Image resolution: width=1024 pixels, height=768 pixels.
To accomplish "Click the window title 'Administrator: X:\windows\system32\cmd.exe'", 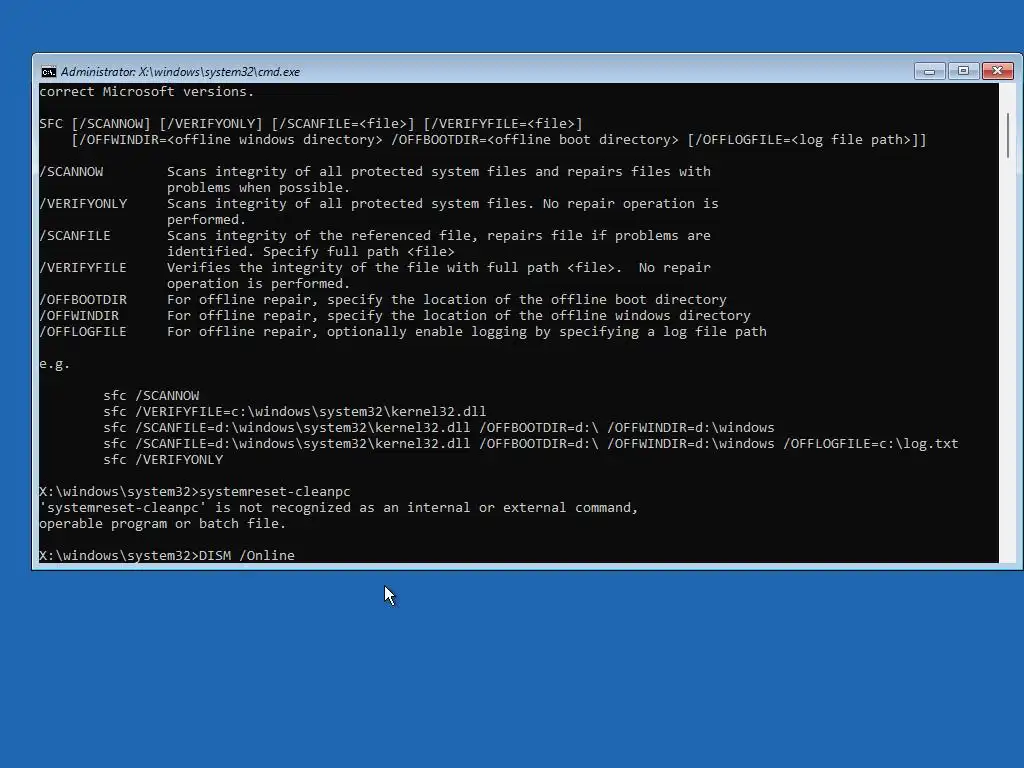I will (180, 72).
